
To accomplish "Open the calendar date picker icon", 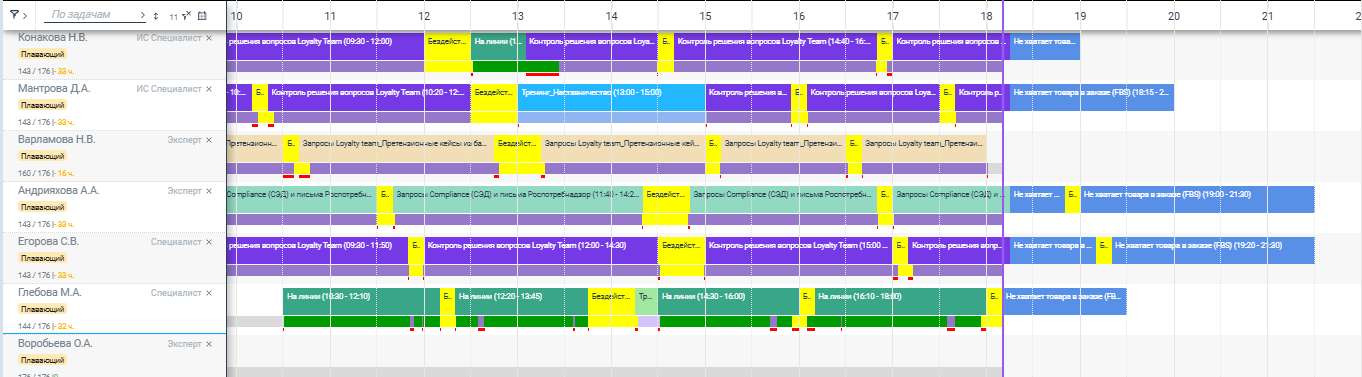I will coord(202,15).
